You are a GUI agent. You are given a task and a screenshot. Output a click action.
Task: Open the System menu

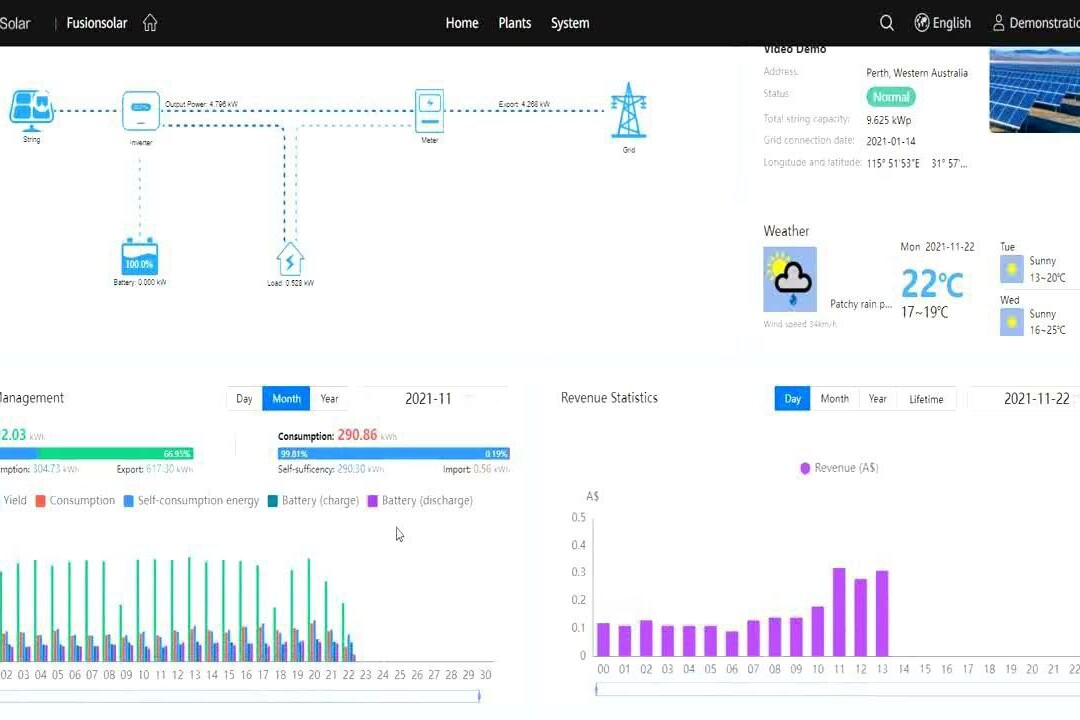(570, 23)
